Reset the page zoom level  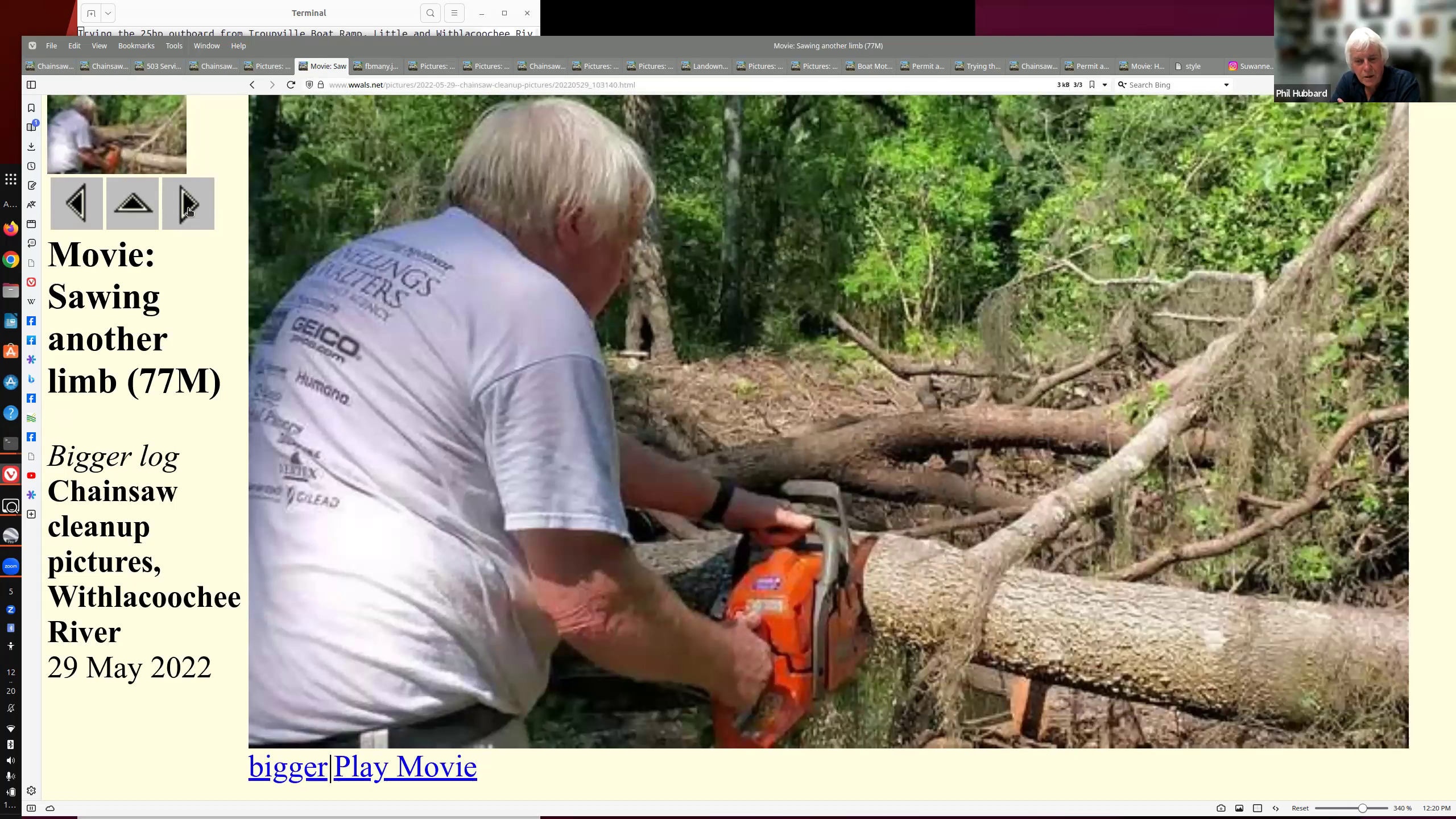[1300, 808]
